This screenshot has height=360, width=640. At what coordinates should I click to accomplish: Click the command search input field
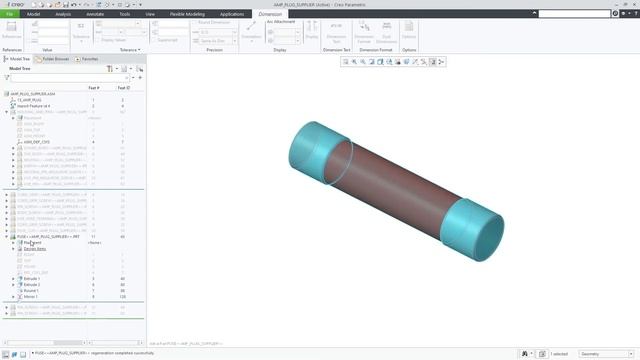[x=574, y=14]
